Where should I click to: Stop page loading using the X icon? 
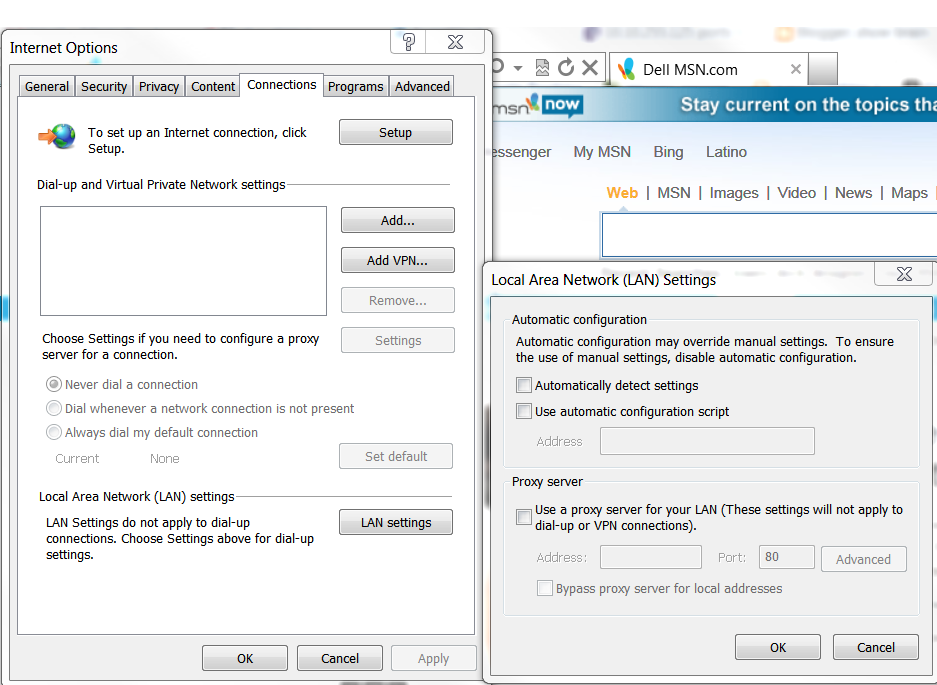tap(590, 66)
